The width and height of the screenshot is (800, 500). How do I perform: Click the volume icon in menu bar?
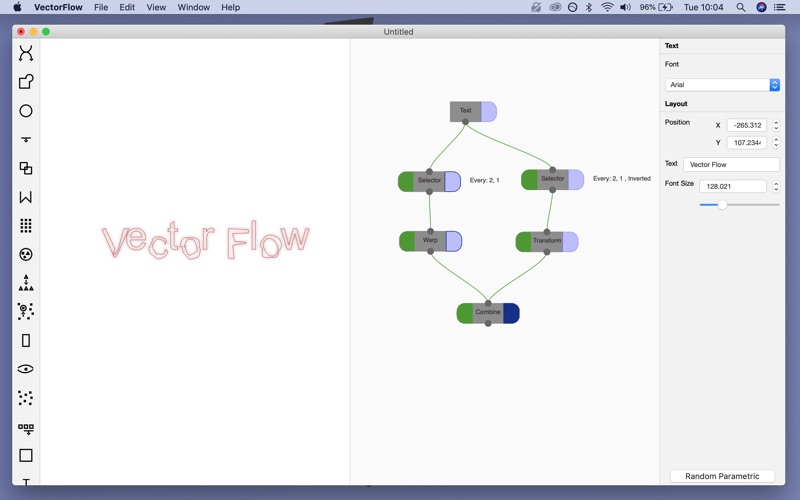coord(626,7)
